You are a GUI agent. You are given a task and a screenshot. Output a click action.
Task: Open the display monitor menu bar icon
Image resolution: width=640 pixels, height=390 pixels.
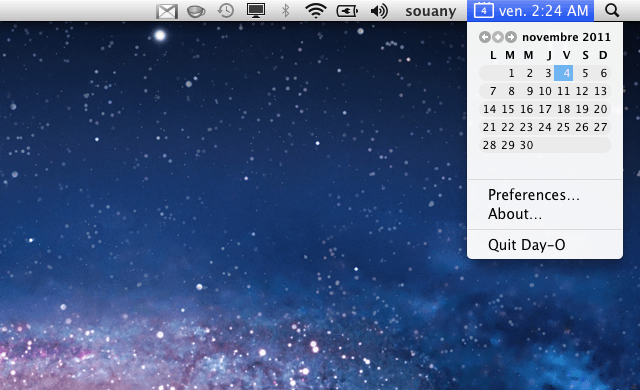[x=256, y=11]
